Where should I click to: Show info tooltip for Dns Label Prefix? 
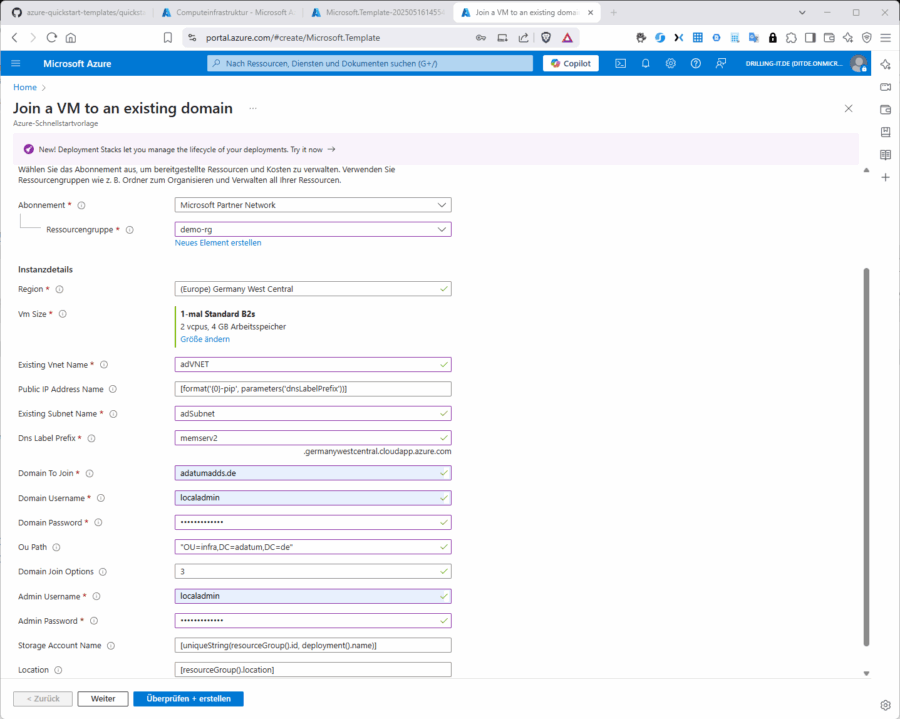tap(91, 438)
